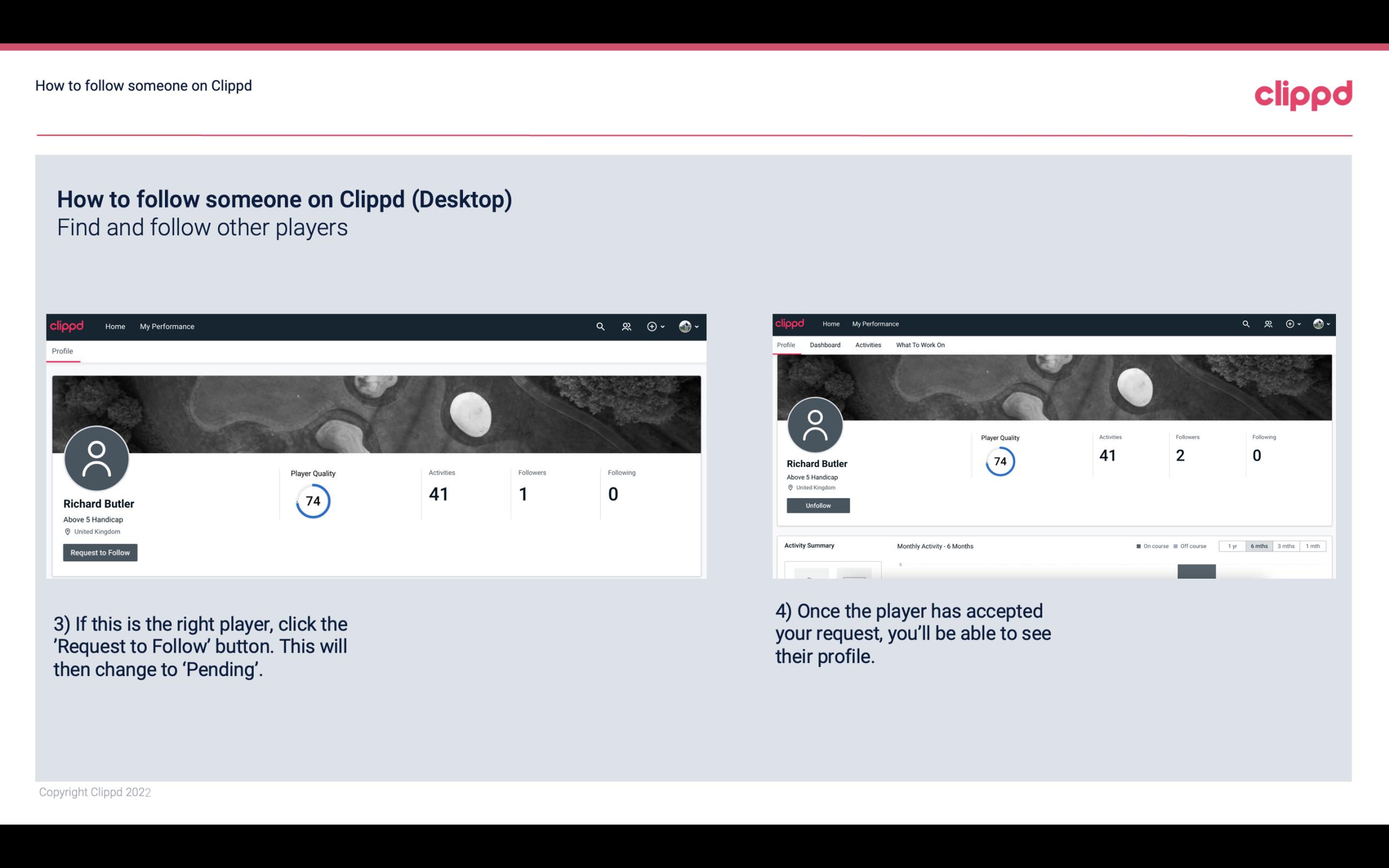This screenshot has height=868, width=1389.
Task: Select the 'Profile' tab on left screen
Action: [x=62, y=351]
